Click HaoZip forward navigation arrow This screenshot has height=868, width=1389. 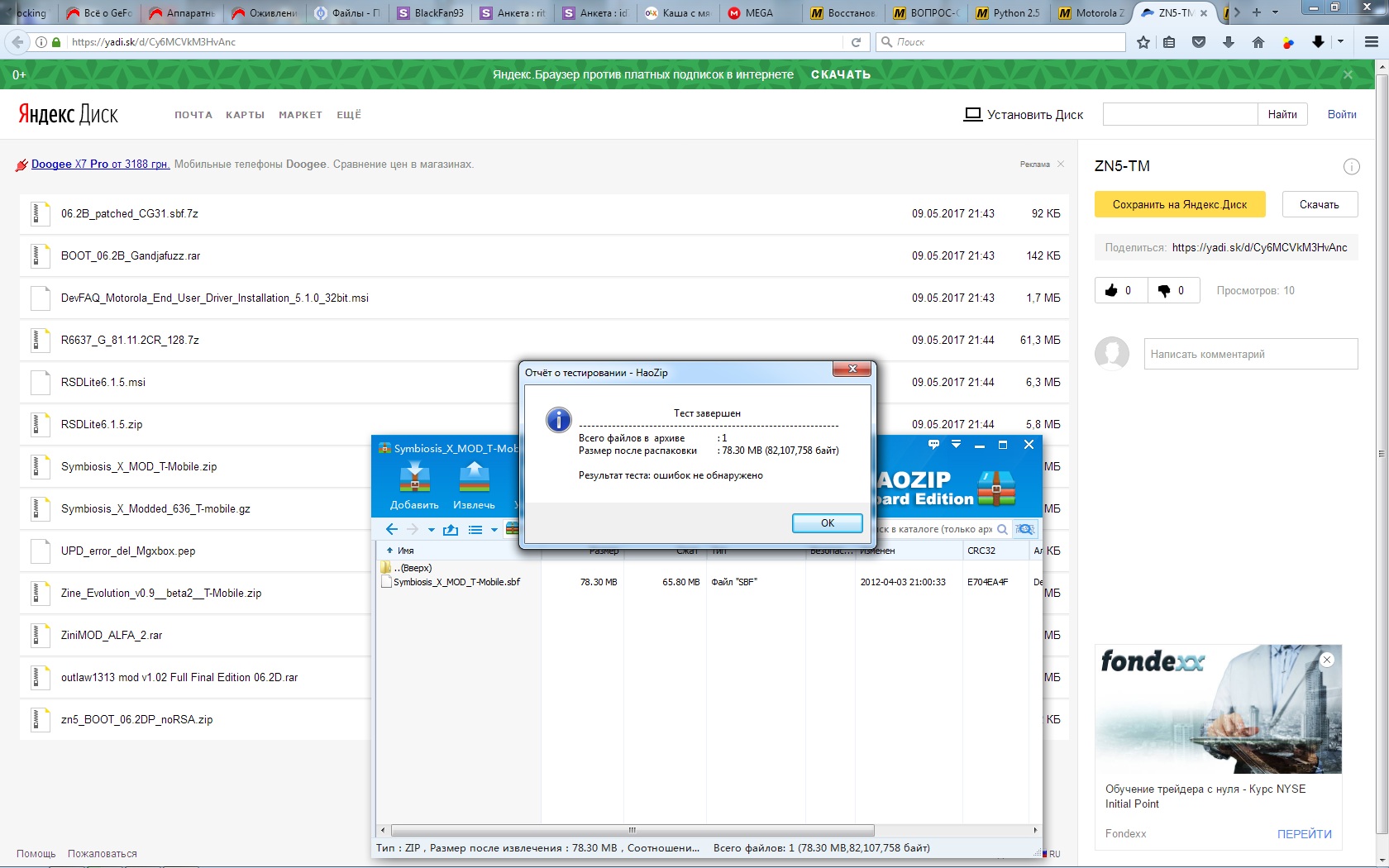413,529
